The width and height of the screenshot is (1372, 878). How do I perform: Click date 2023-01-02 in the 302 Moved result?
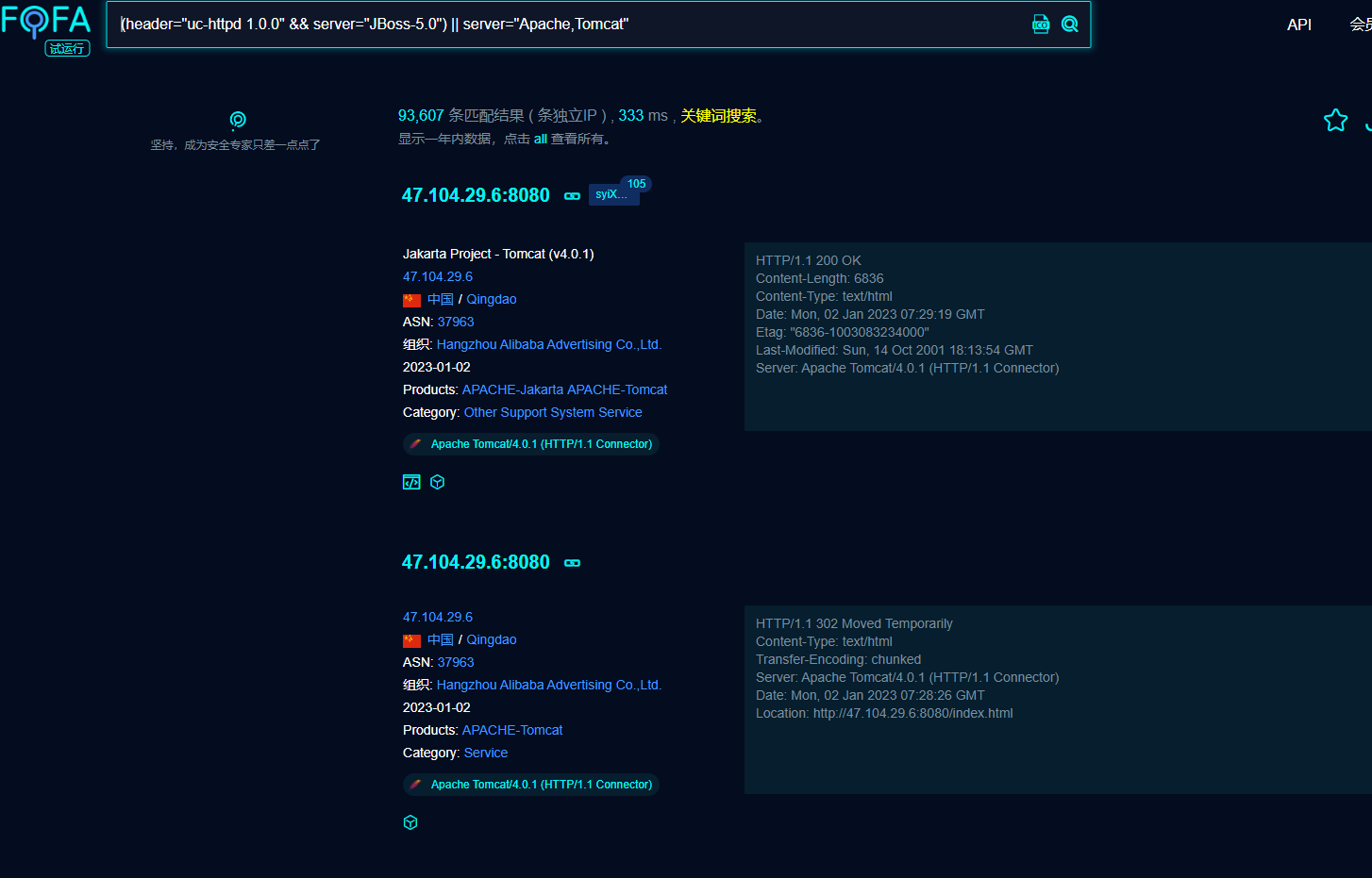[437, 707]
